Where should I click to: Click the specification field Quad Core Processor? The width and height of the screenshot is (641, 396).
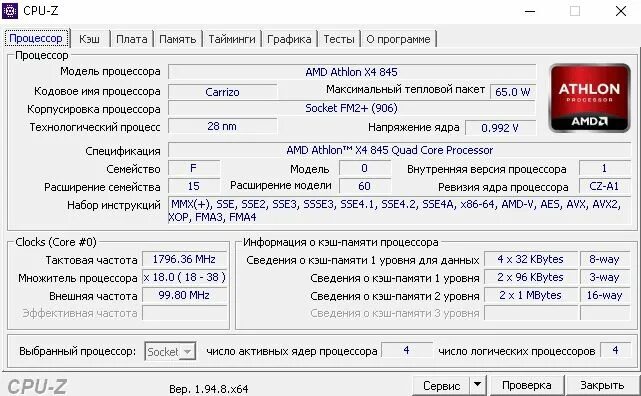tap(399, 150)
